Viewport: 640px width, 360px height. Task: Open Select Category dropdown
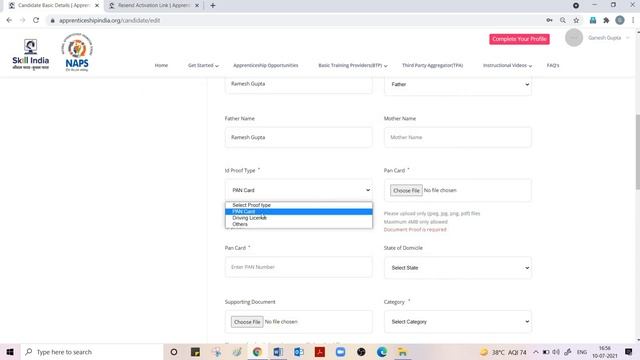458,322
